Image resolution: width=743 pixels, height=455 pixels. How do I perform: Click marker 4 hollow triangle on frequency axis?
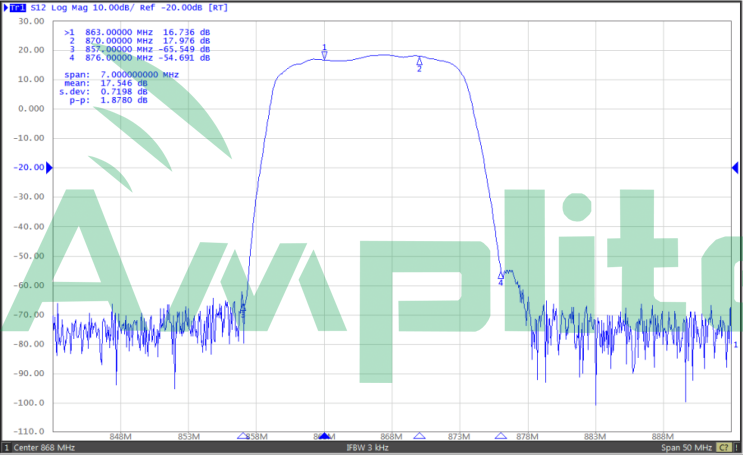[501, 436]
